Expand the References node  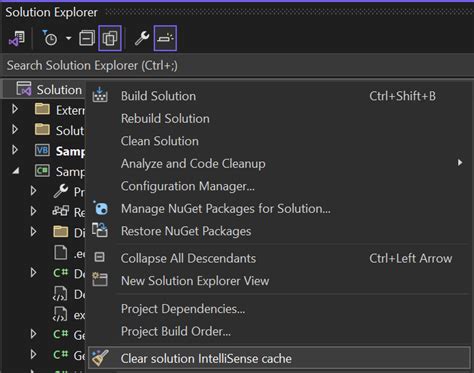(33, 211)
